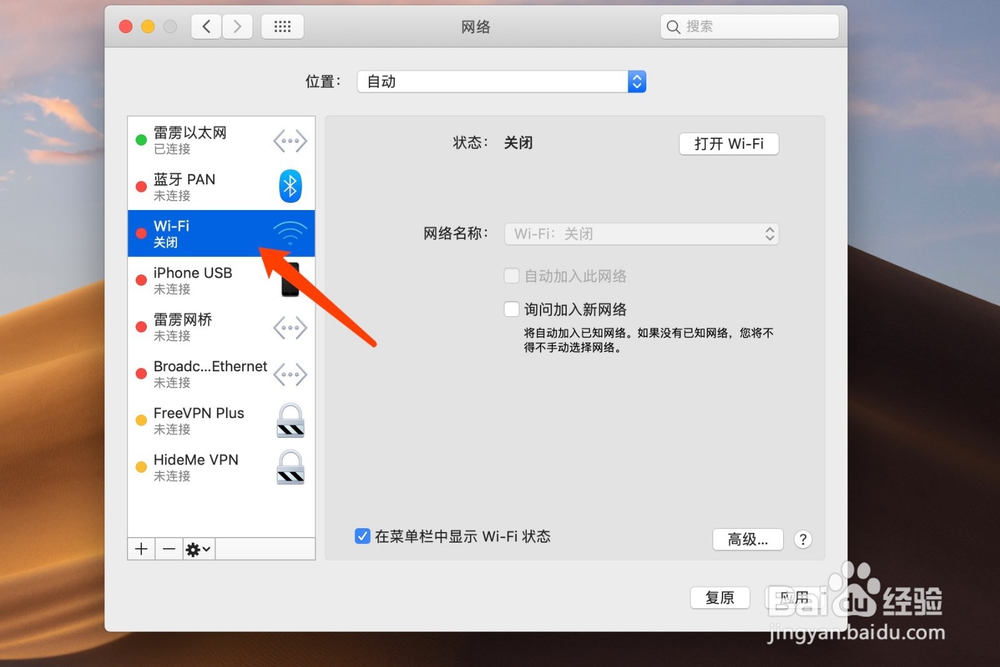
Task: Add a network service with the plus button
Action: (140, 548)
